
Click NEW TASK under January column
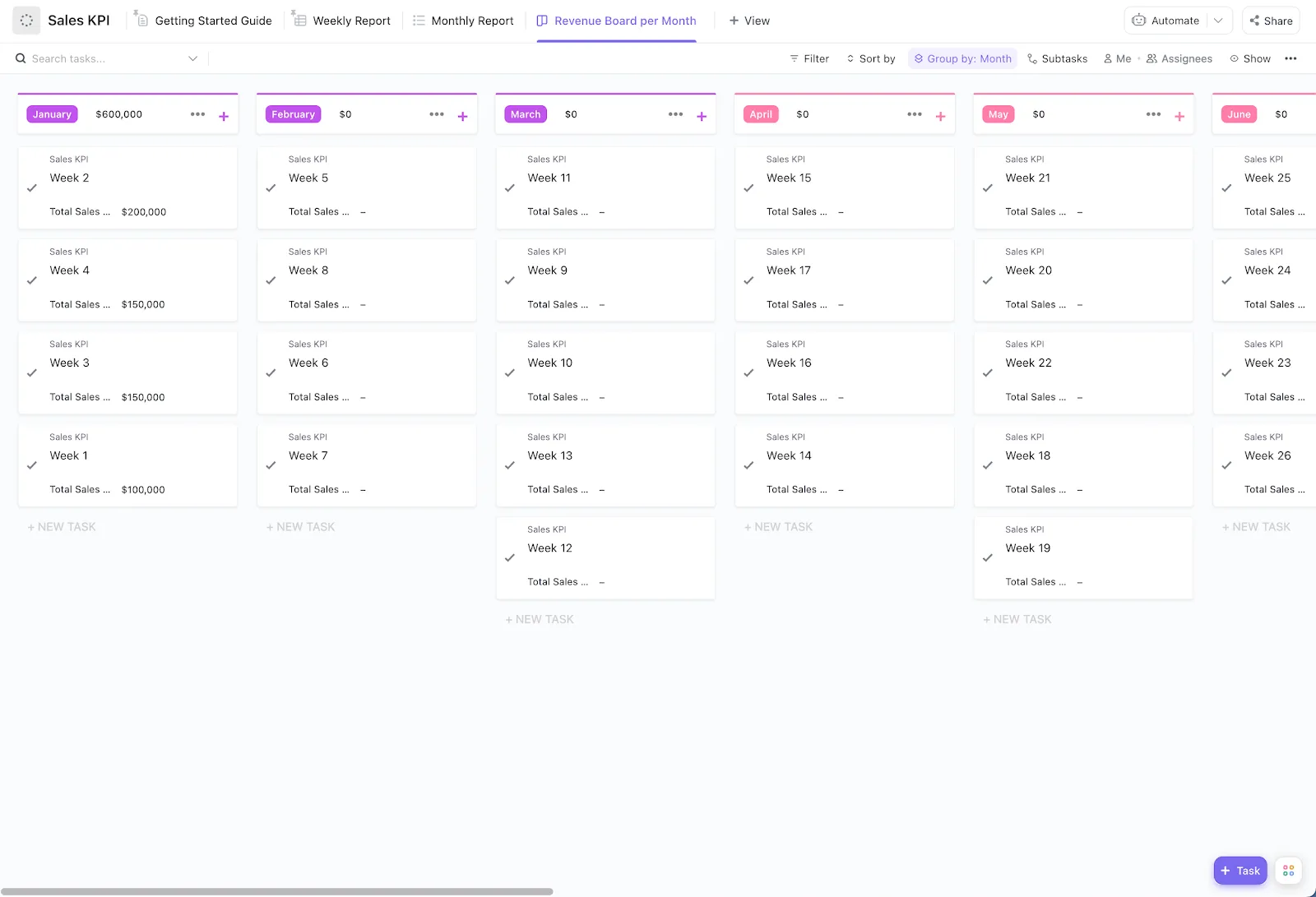[62, 527]
